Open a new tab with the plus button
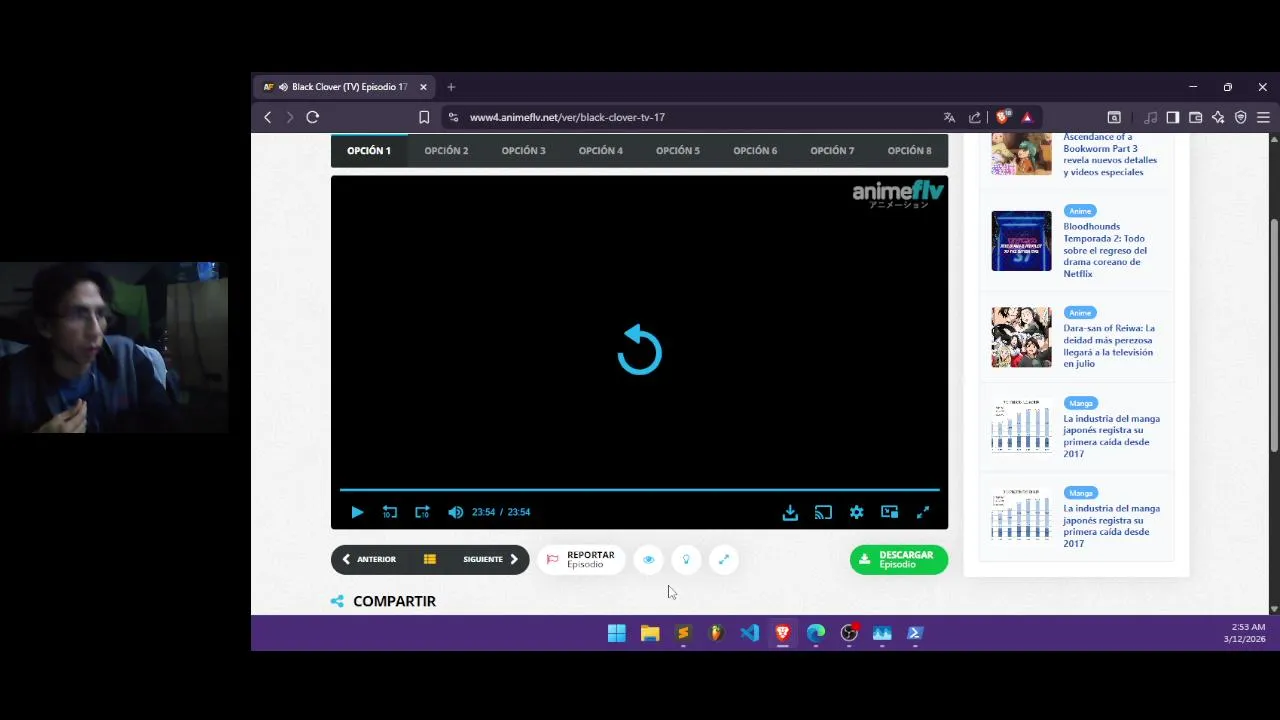The height and width of the screenshot is (720, 1280). (x=451, y=87)
